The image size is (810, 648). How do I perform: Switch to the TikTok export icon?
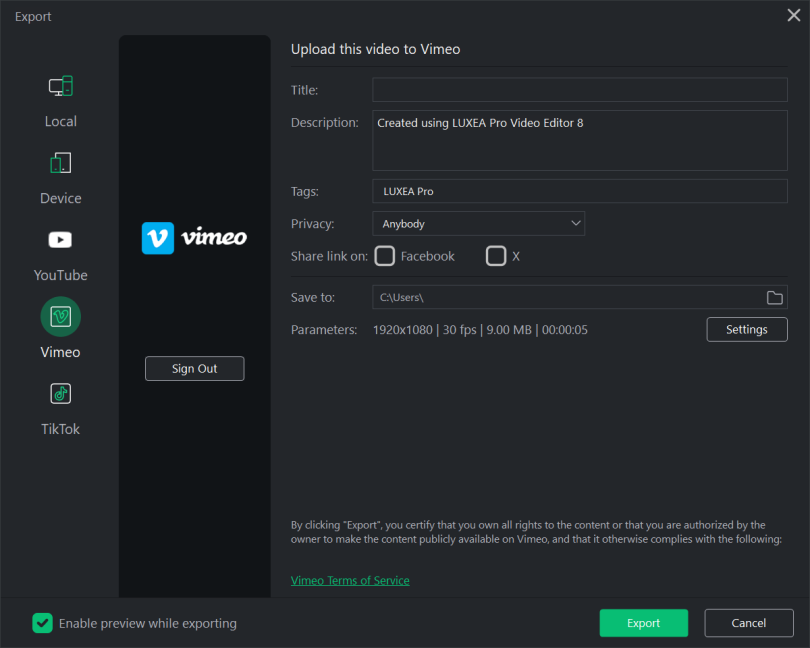coord(60,394)
